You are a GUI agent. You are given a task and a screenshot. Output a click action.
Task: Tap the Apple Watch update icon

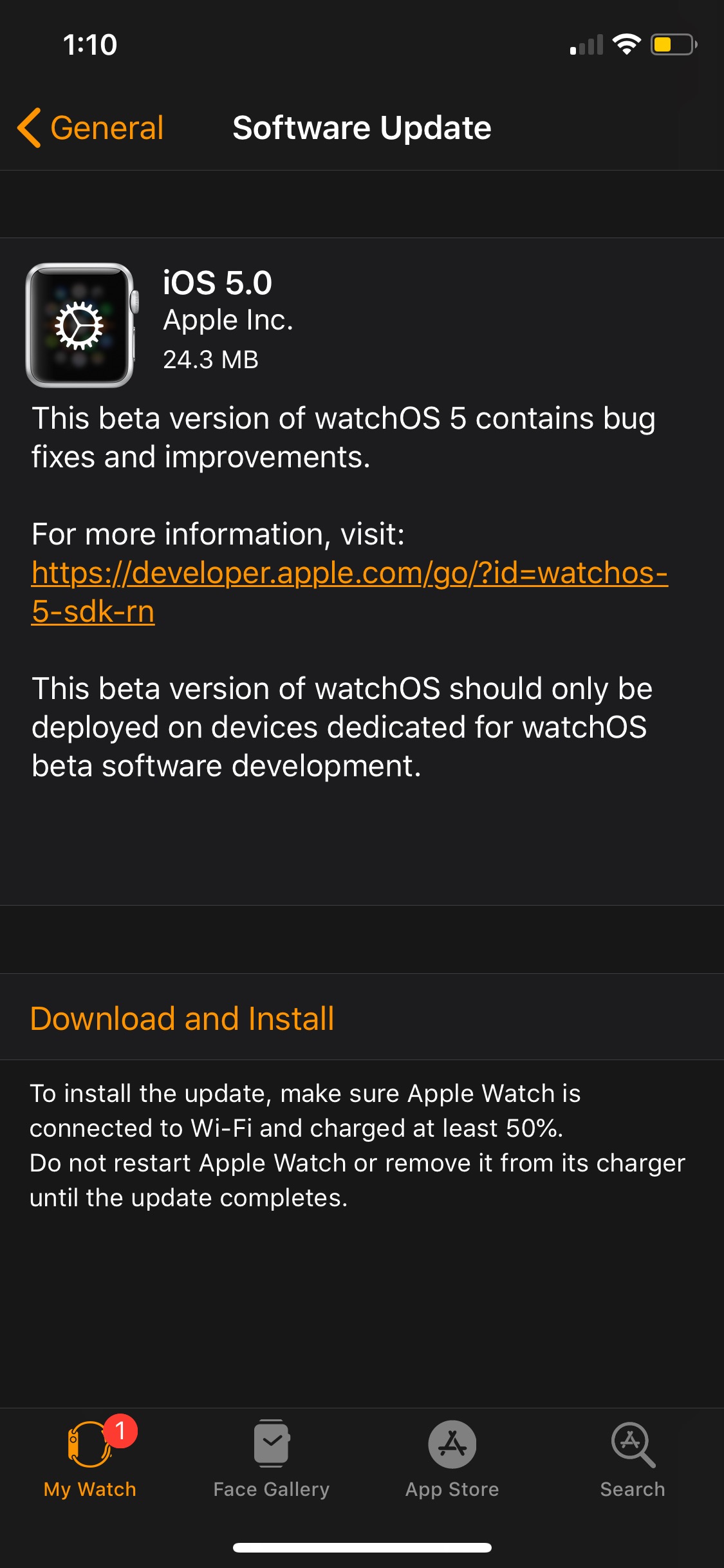pyautogui.click(x=80, y=325)
